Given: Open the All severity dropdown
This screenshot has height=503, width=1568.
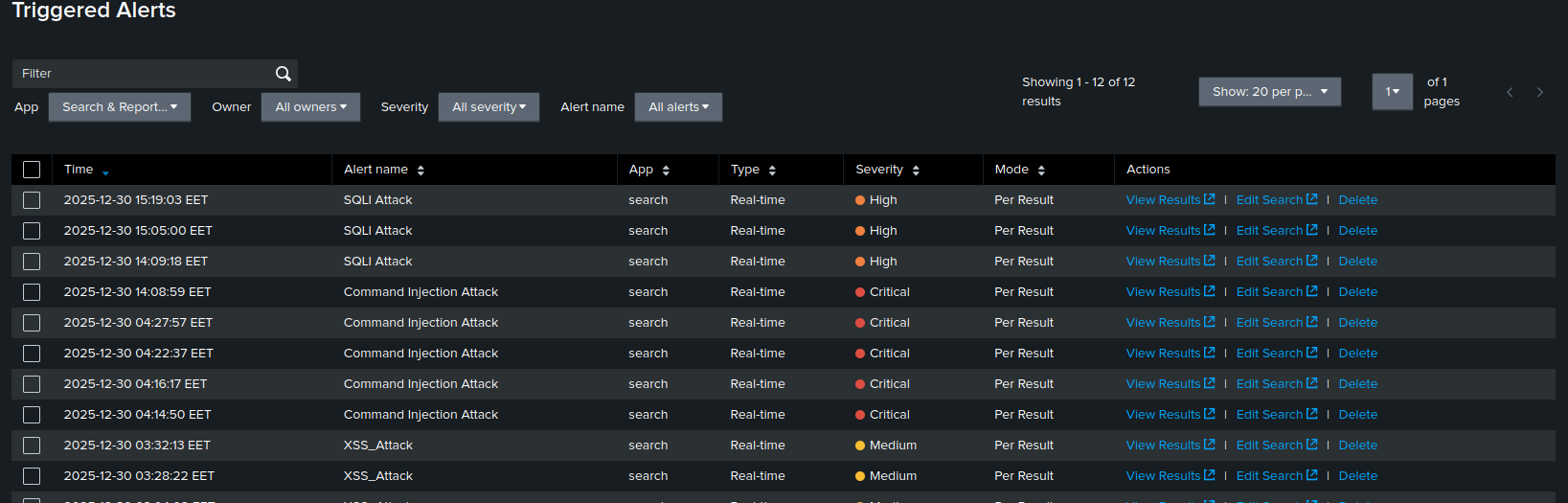Looking at the screenshot, I should (x=489, y=107).
